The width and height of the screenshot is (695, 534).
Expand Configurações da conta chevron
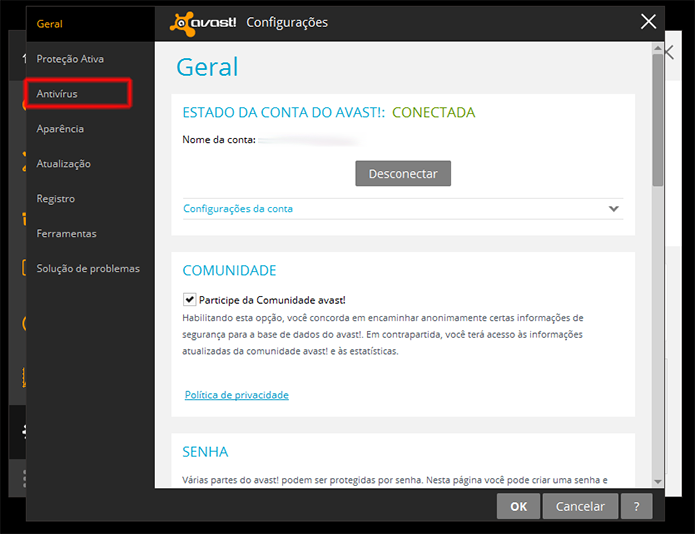(613, 209)
